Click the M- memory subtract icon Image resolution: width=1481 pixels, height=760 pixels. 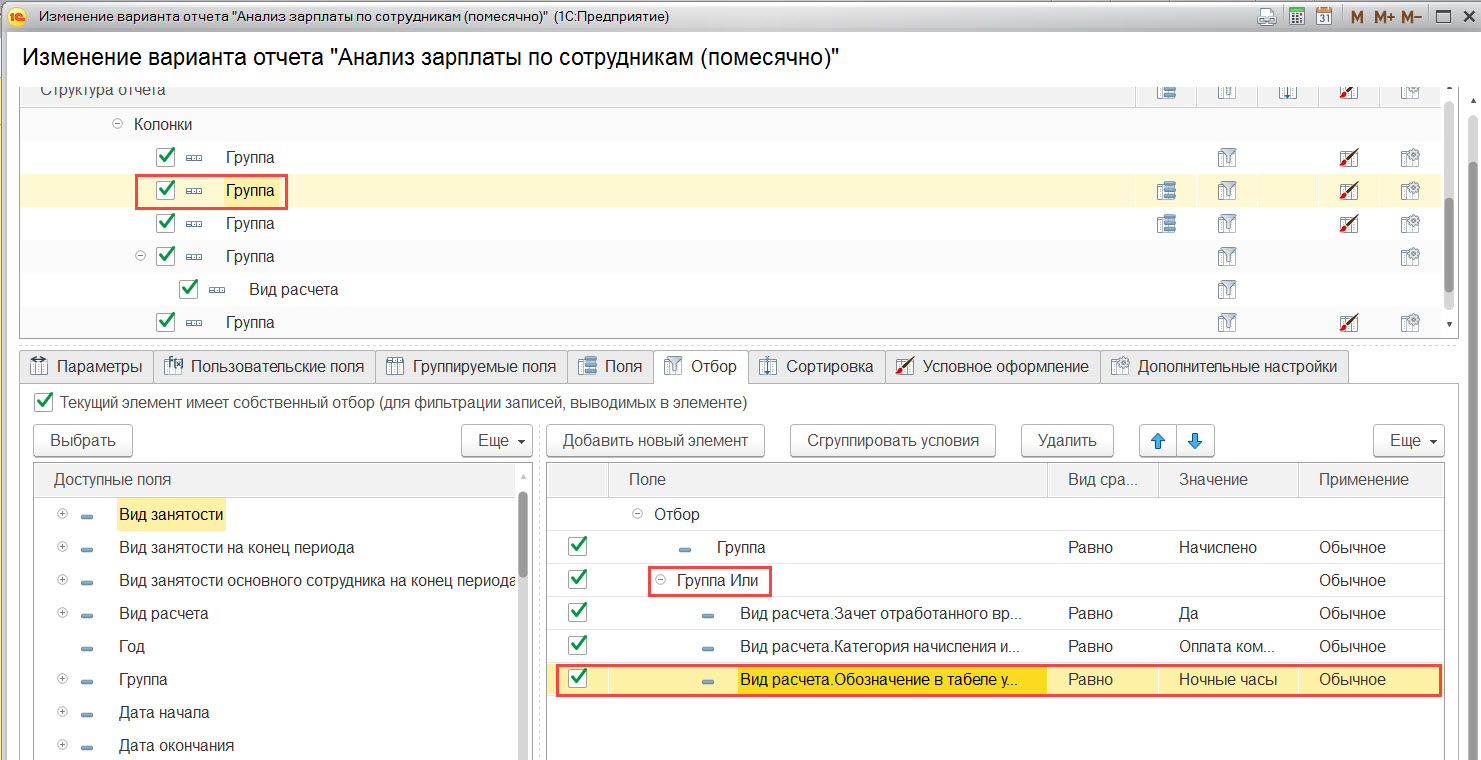pyautogui.click(x=1411, y=16)
